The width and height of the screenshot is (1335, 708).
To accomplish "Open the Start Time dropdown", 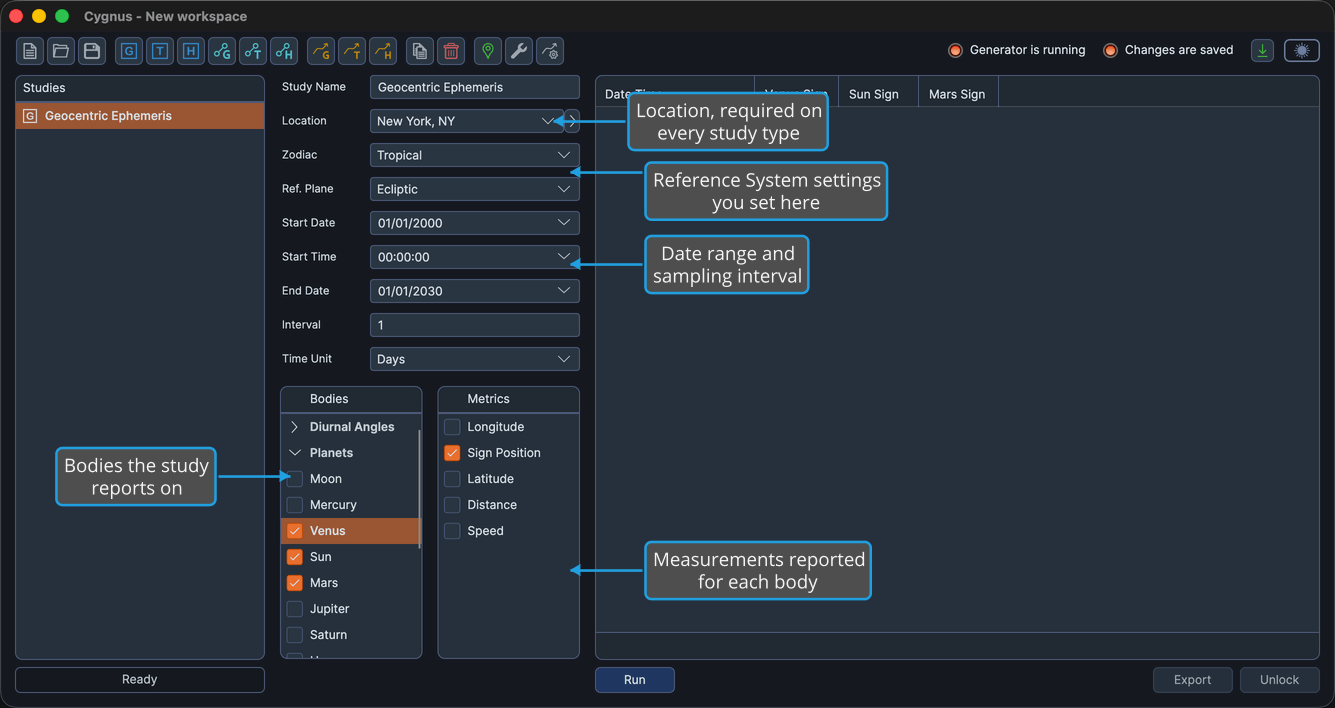I will tap(474, 257).
